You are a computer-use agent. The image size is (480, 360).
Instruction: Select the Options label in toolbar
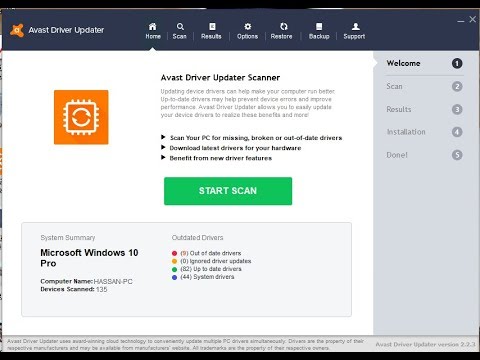click(247, 36)
